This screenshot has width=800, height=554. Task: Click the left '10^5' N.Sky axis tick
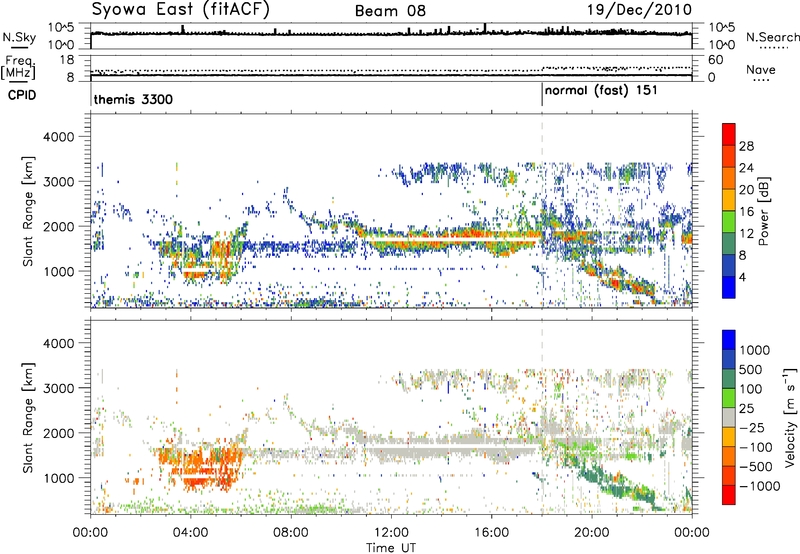click(x=61, y=27)
